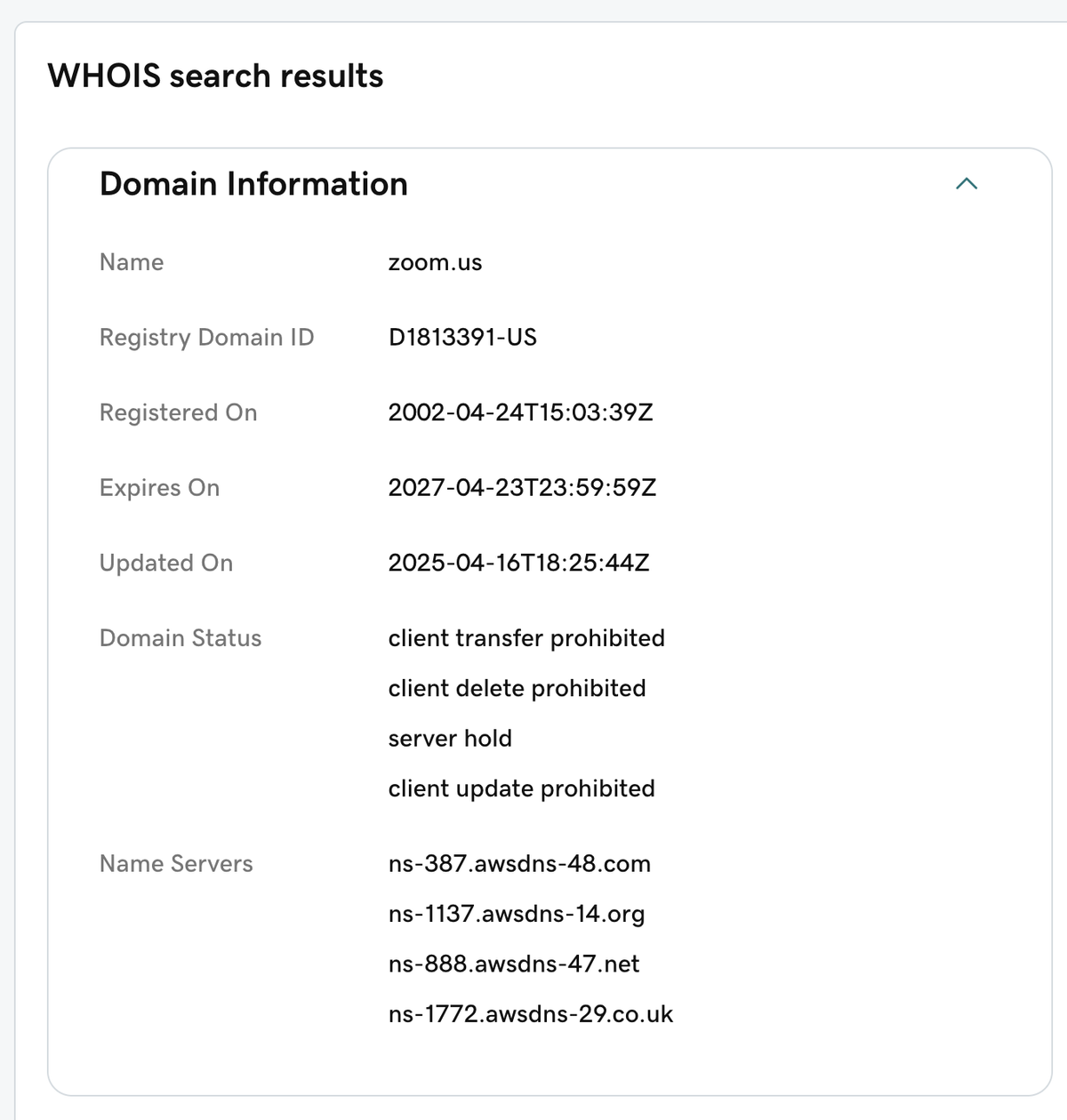1067x1120 pixels.
Task: Click the domain name zoom.us
Action: tap(435, 262)
